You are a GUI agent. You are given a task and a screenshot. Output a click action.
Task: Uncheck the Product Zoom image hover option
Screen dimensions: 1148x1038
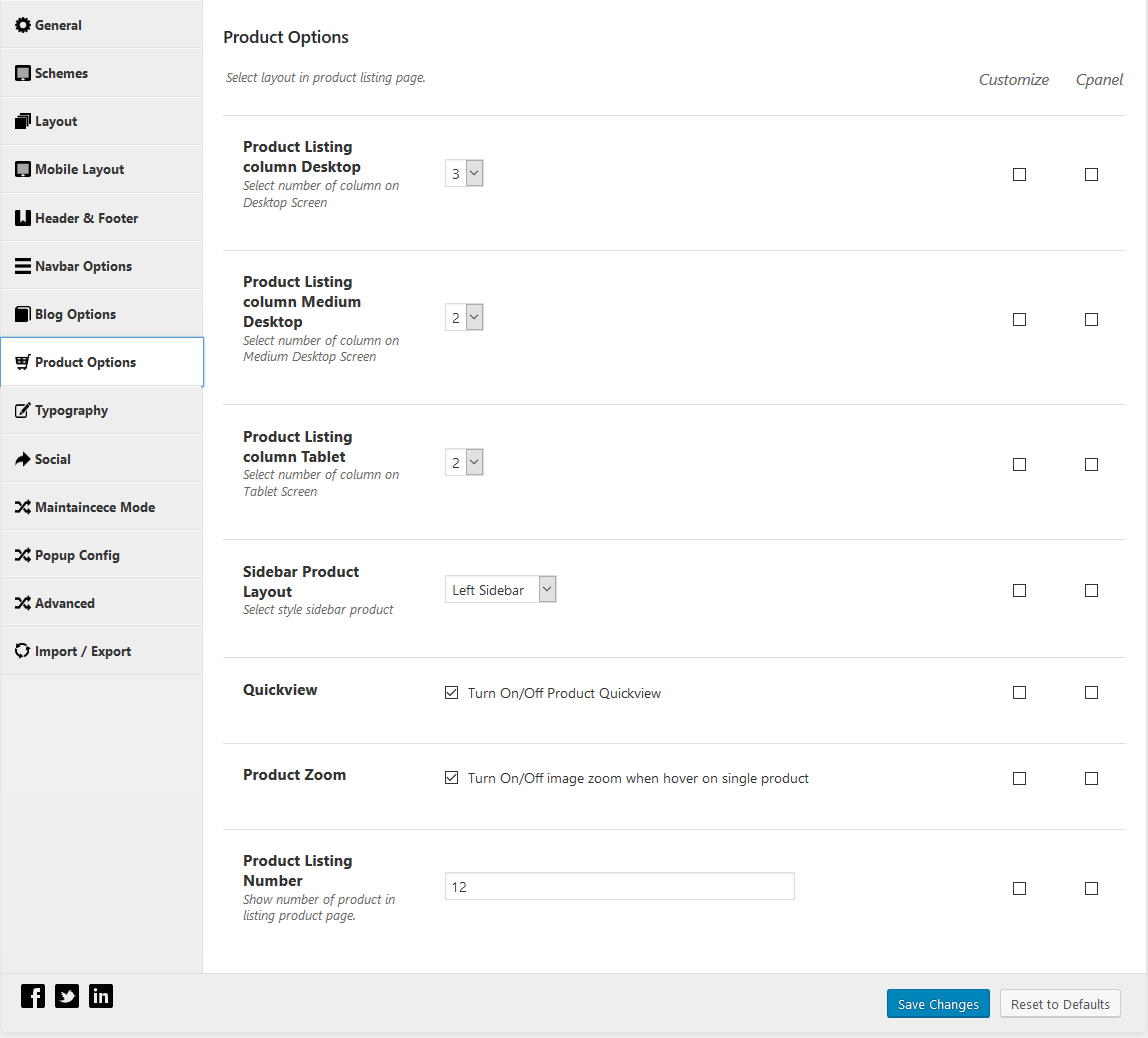pos(452,778)
